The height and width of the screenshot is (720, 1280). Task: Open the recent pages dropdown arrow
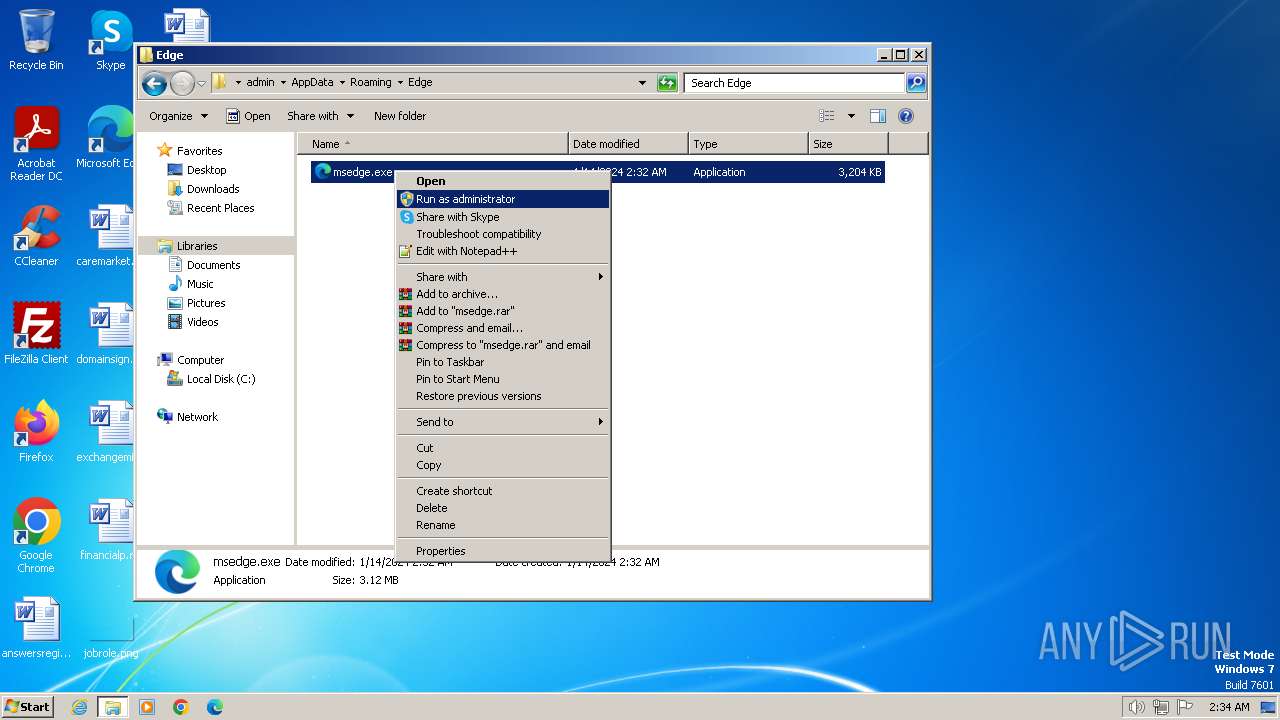201,83
